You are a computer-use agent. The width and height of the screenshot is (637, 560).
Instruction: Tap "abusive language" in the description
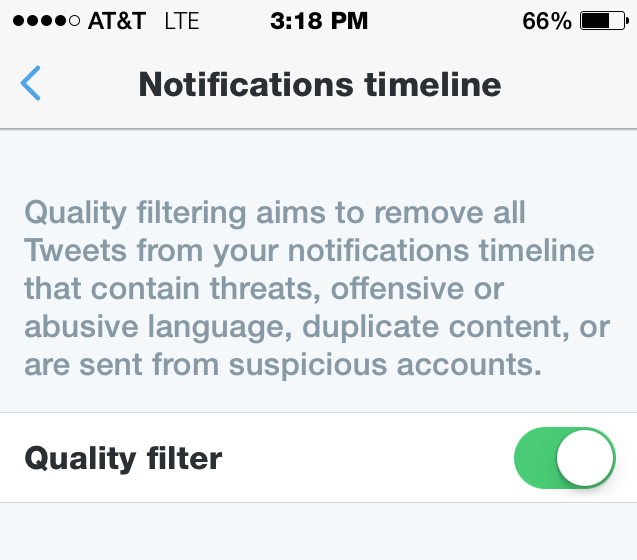pyautogui.click(x=158, y=327)
